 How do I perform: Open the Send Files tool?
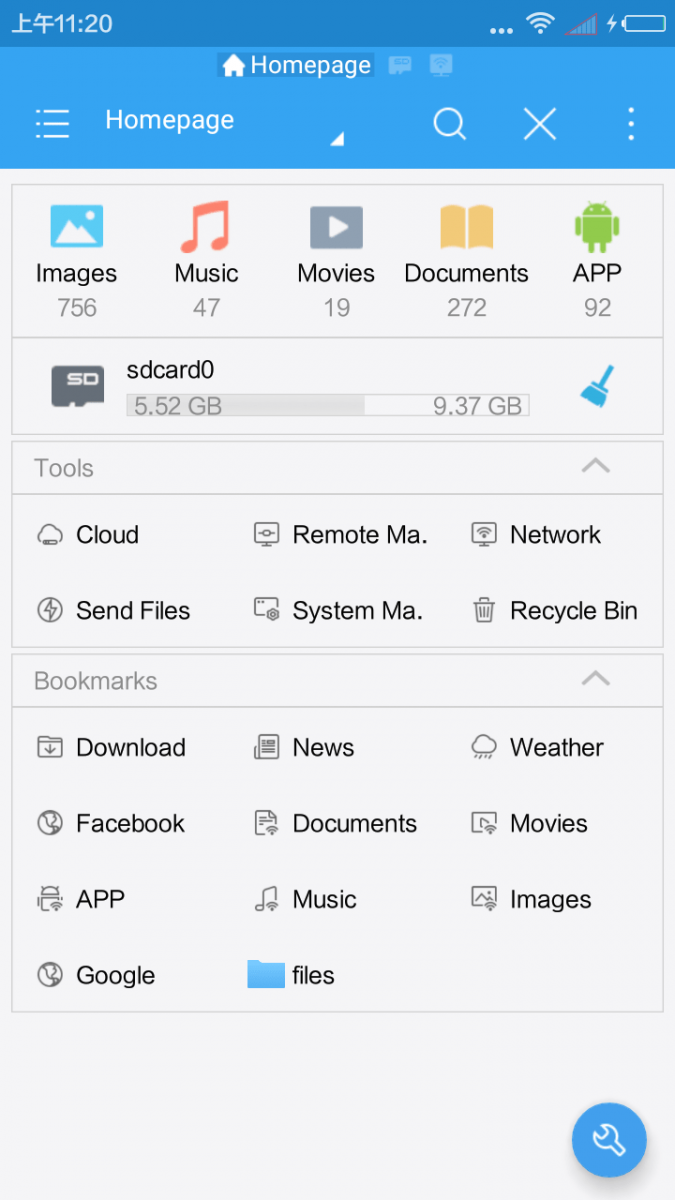113,611
